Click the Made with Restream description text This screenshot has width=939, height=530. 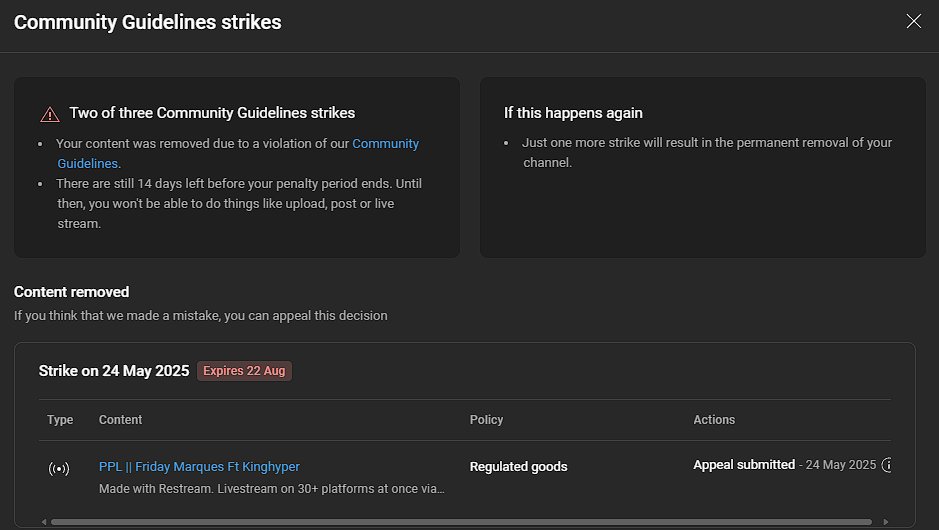pyautogui.click(x=271, y=489)
